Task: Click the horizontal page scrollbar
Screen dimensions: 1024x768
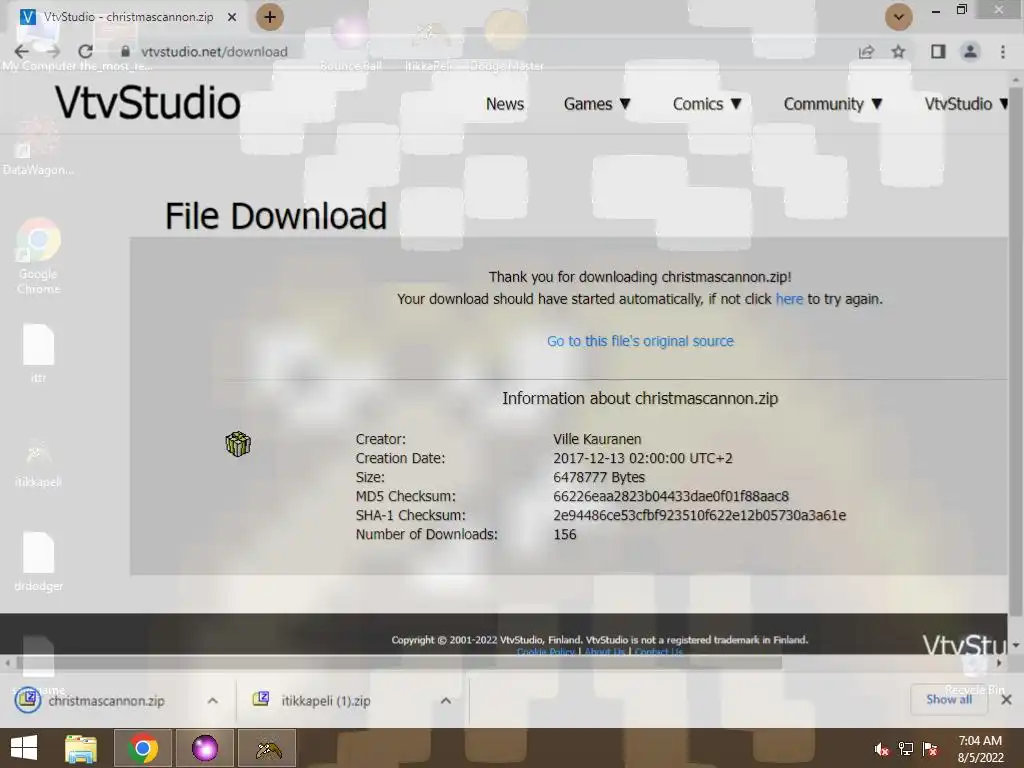Action: (398, 663)
